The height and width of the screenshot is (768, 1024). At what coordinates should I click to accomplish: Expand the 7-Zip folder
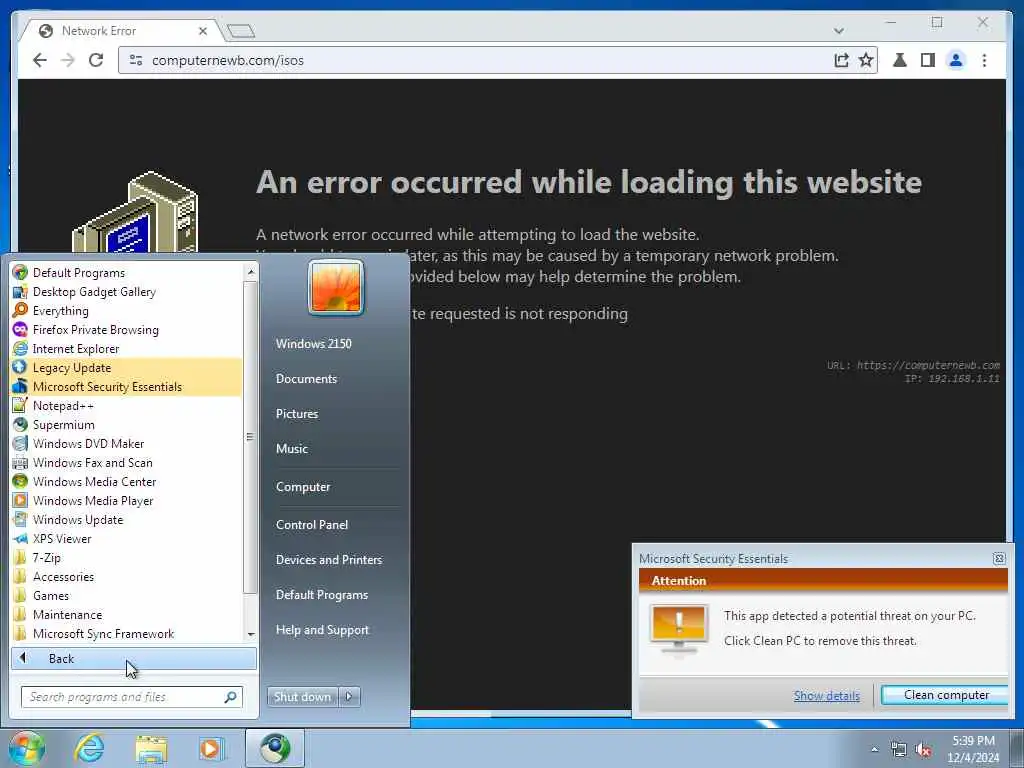click(126, 557)
